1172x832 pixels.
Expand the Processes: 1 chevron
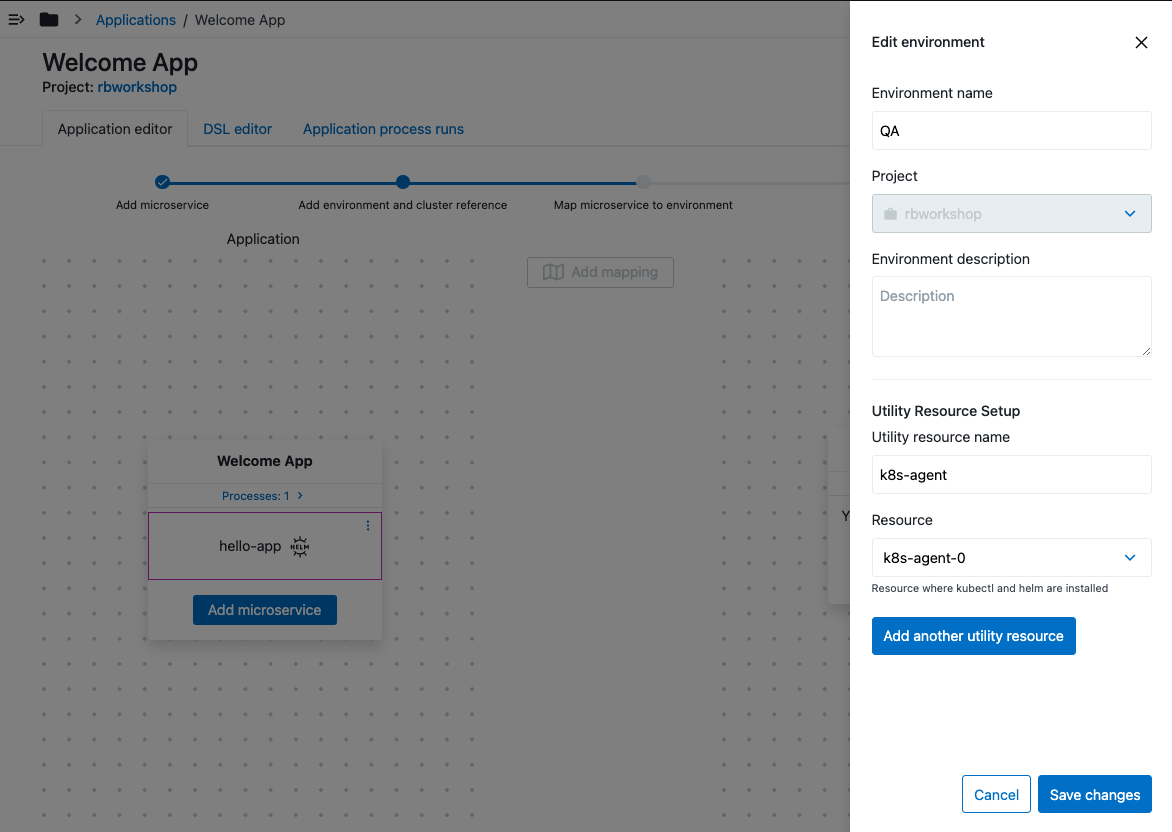[300, 496]
